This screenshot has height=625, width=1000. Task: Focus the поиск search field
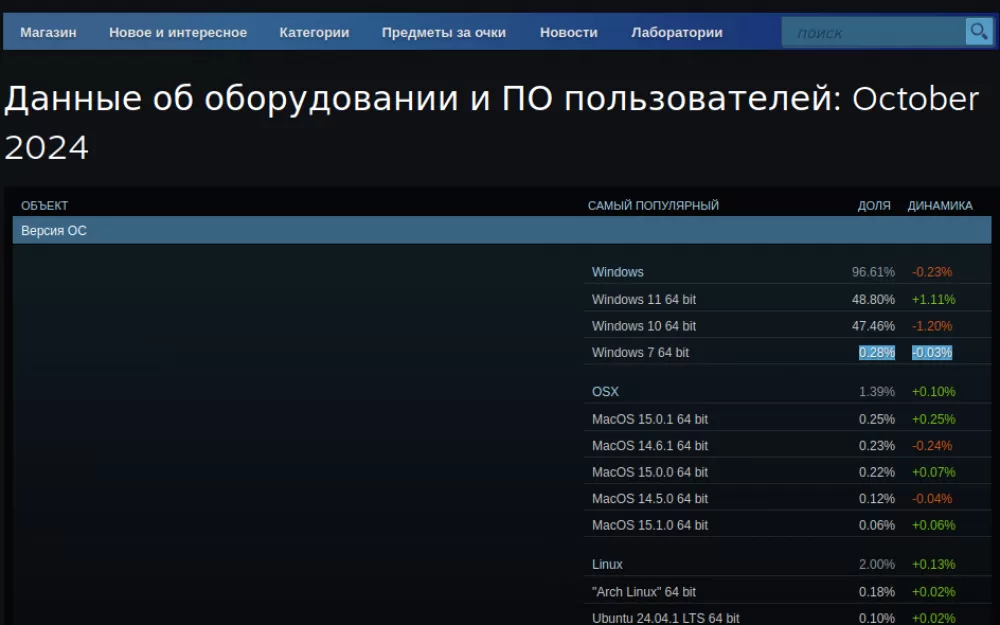(x=874, y=32)
